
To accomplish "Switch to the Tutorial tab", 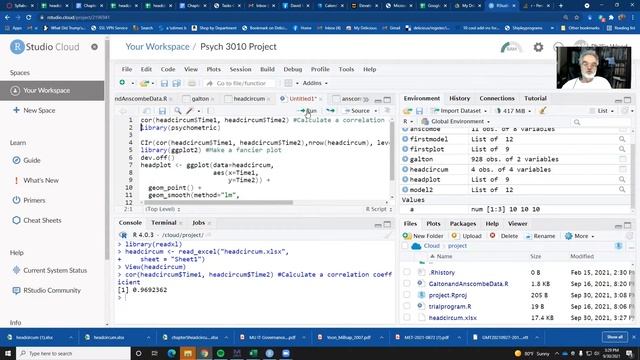I will point(535,98).
